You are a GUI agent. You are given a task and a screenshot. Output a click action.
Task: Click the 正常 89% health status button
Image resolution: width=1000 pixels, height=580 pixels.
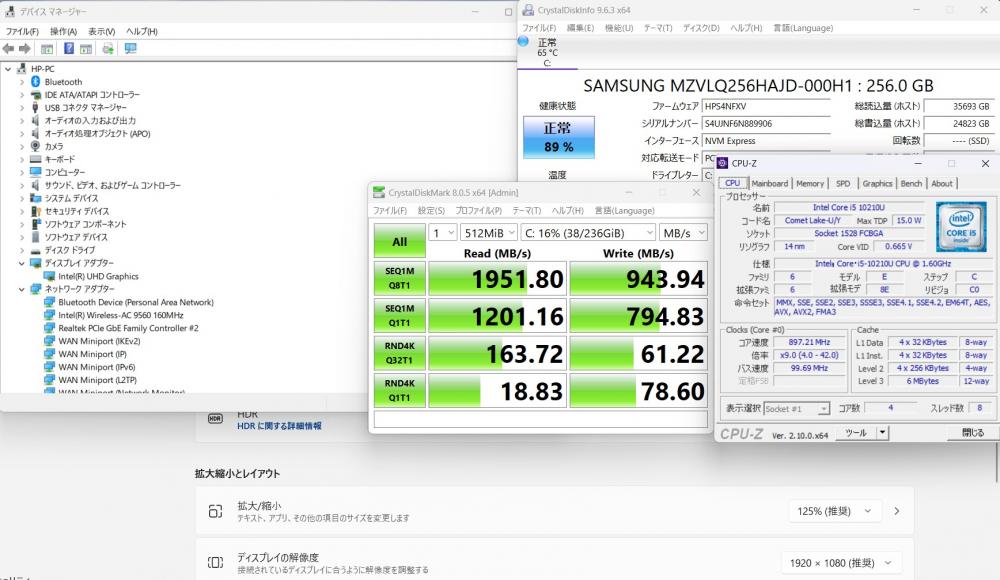(x=559, y=137)
